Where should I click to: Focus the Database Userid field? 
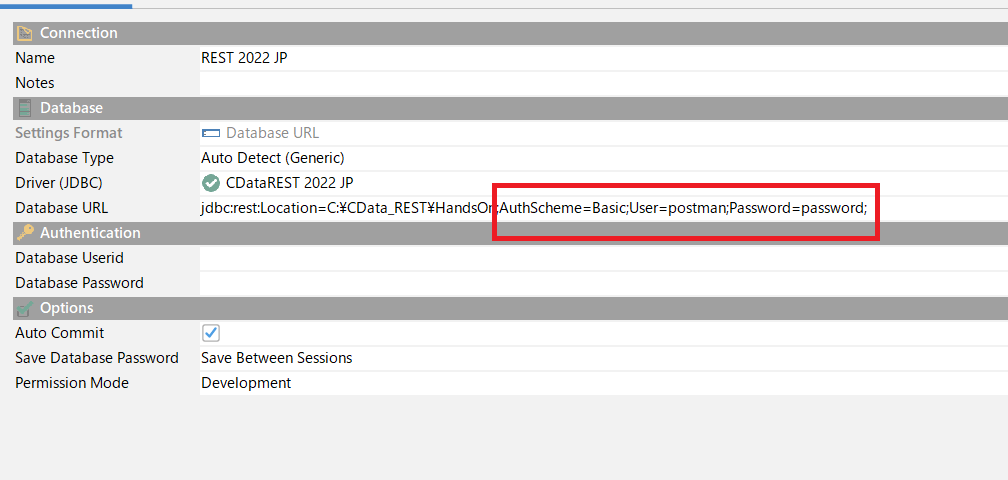[x=600, y=258]
